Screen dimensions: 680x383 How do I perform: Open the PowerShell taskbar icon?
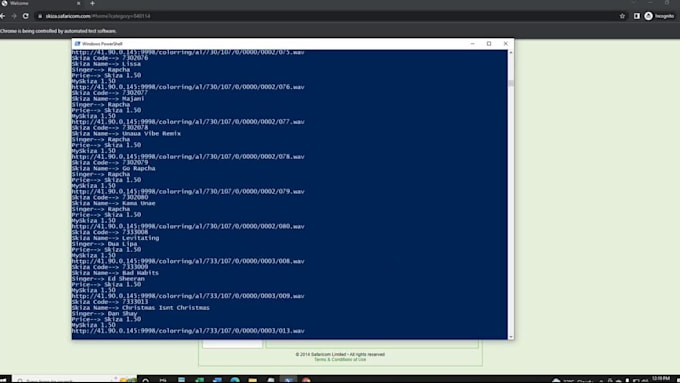[288, 380]
